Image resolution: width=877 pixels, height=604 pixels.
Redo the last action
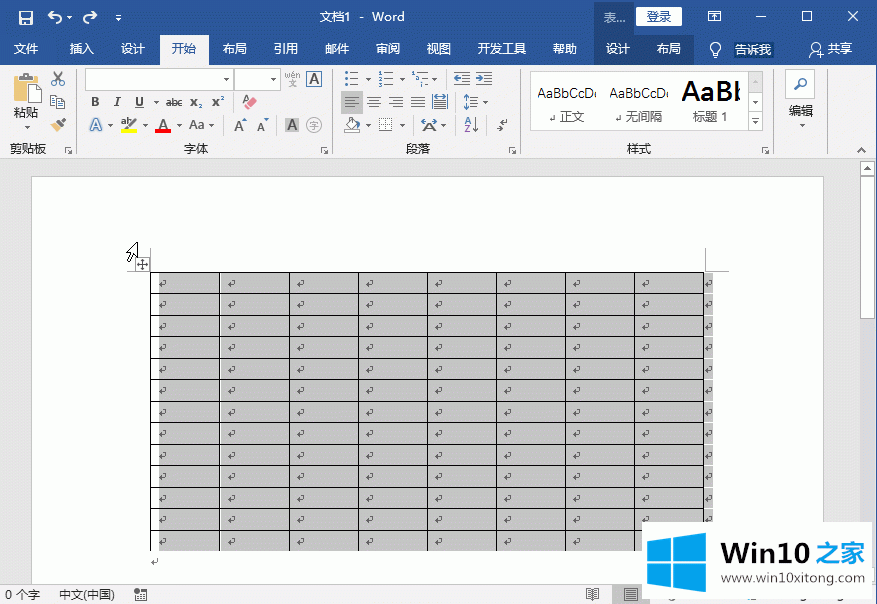click(x=90, y=17)
